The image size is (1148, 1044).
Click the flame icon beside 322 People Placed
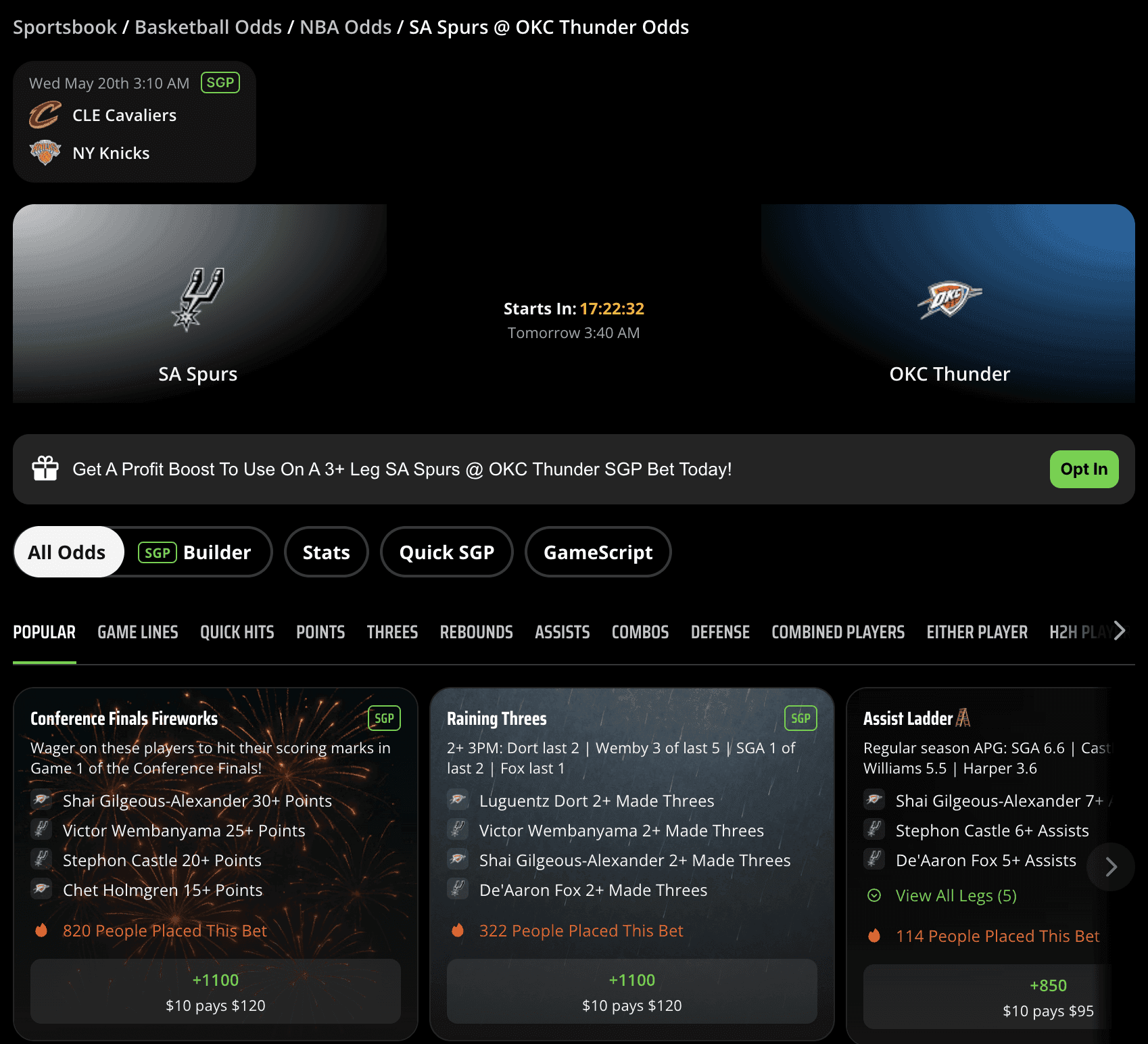[x=458, y=930]
